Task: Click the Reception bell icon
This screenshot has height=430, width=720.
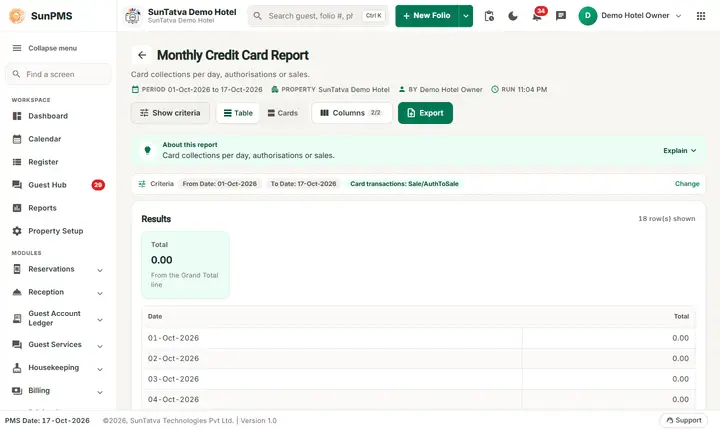Action: 17,292
